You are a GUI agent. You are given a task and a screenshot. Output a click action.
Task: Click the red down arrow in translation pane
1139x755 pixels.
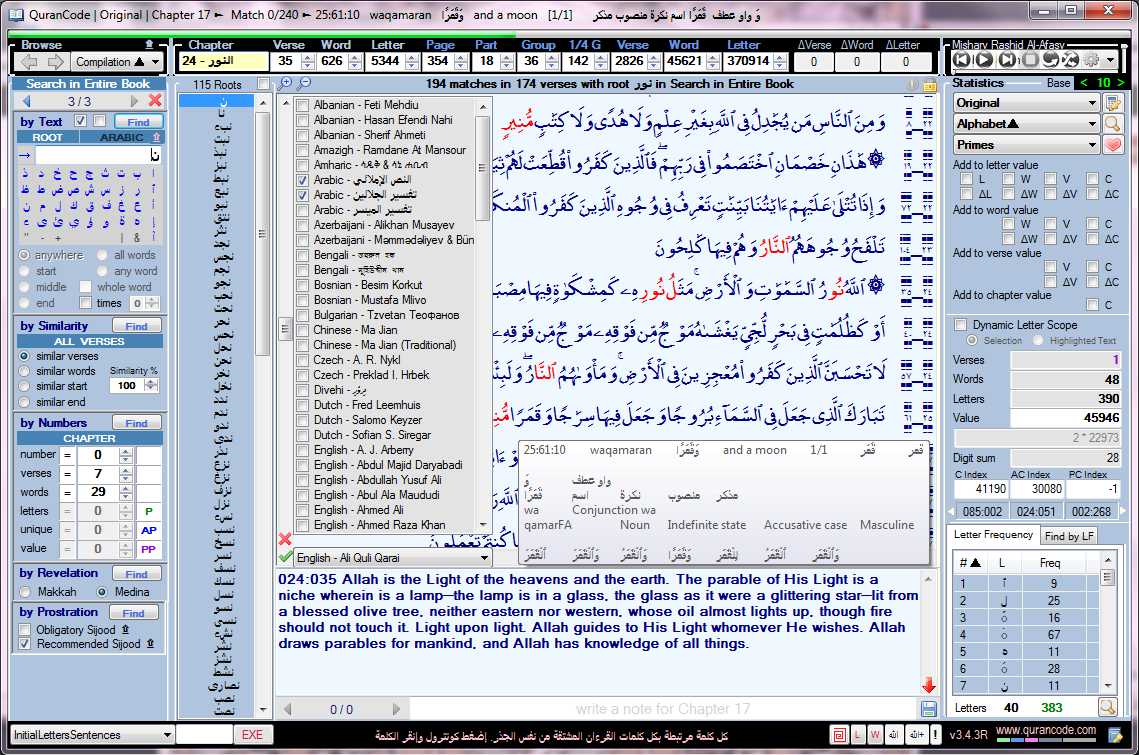click(x=928, y=685)
